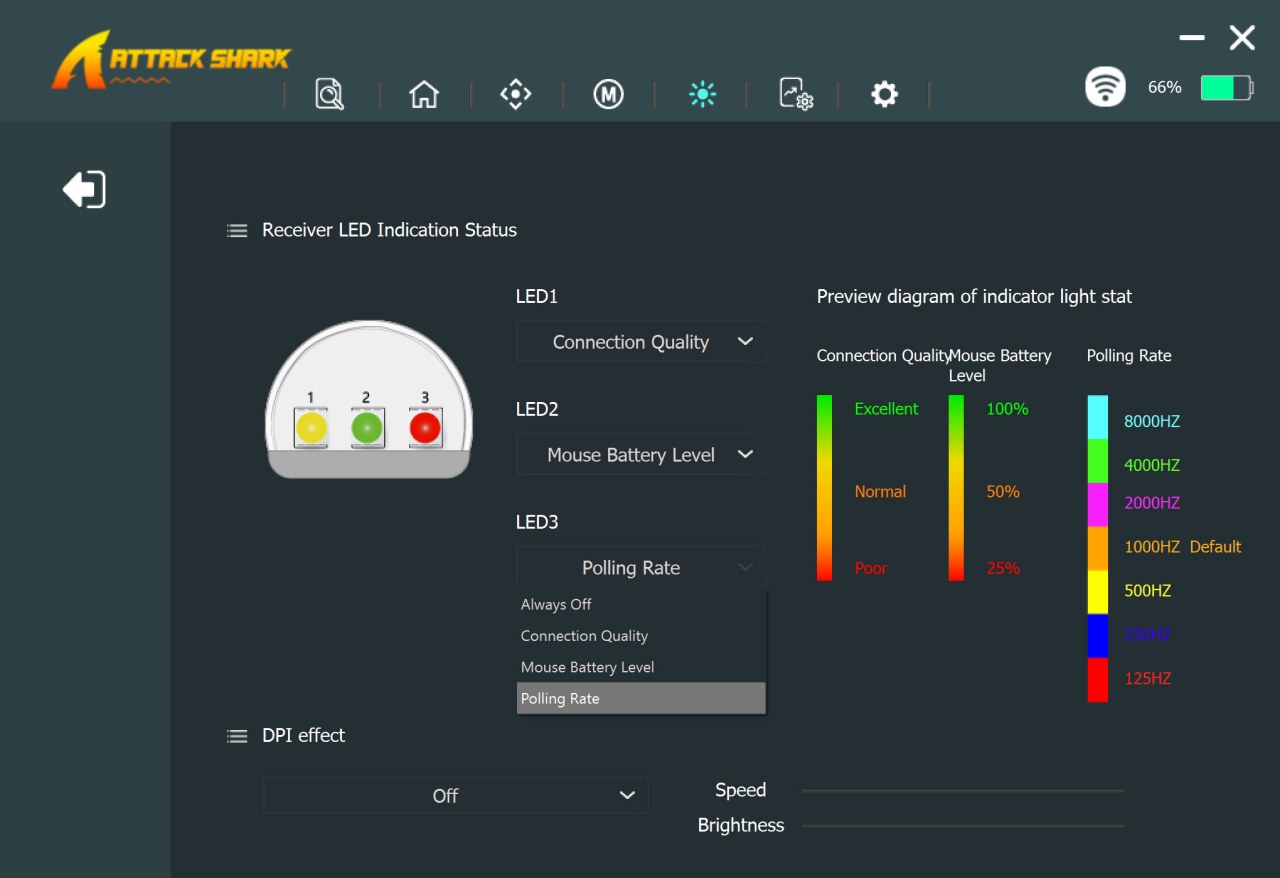Expand the LED2 Mouse Battery Level dropdown
Image resolution: width=1280 pixels, height=878 pixels.
click(x=641, y=455)
